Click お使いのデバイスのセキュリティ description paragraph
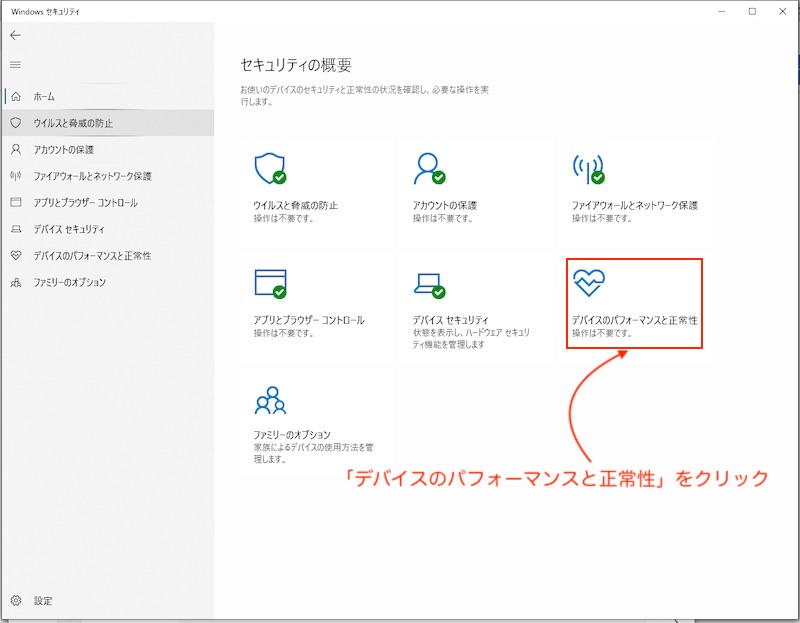Image resolution: width=800 pixels, height=623 pixels. [x=364, y=95]
